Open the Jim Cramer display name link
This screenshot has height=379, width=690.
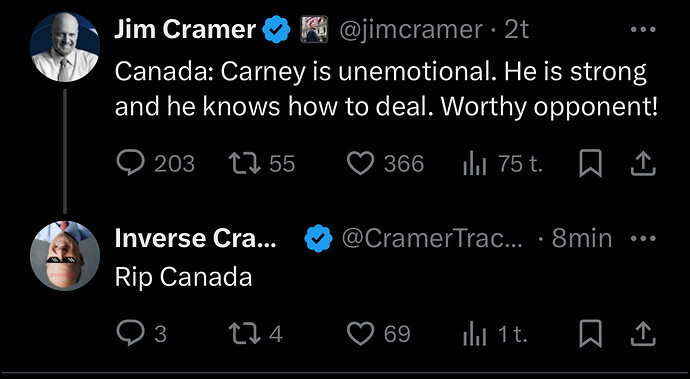(x=185, y=30)
